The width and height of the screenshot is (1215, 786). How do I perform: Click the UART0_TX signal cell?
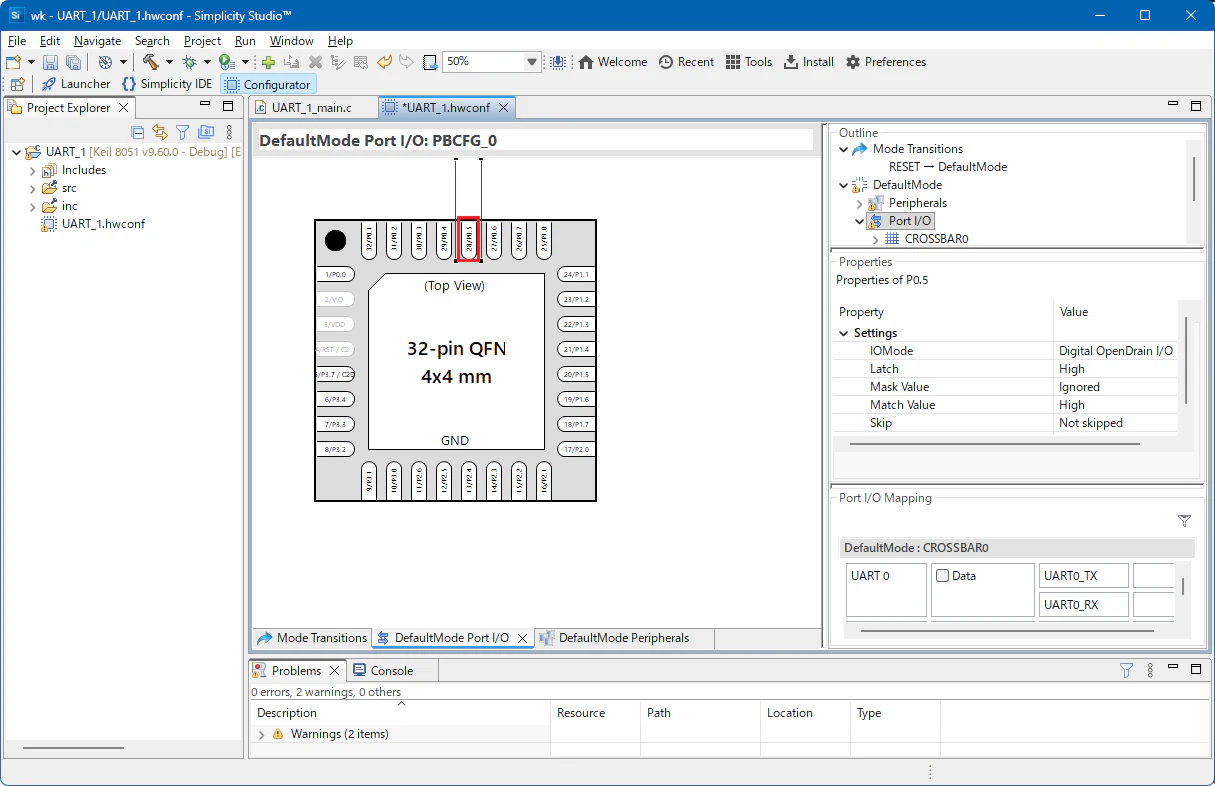1084,576
